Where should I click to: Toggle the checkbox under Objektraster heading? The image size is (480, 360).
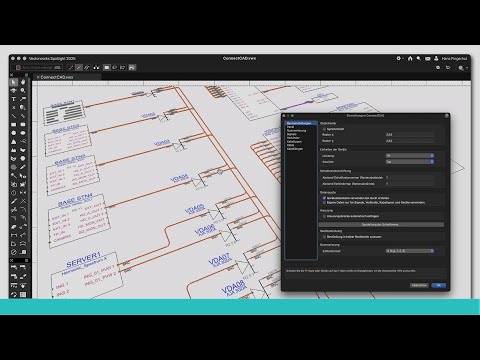[x=324, y=129]
